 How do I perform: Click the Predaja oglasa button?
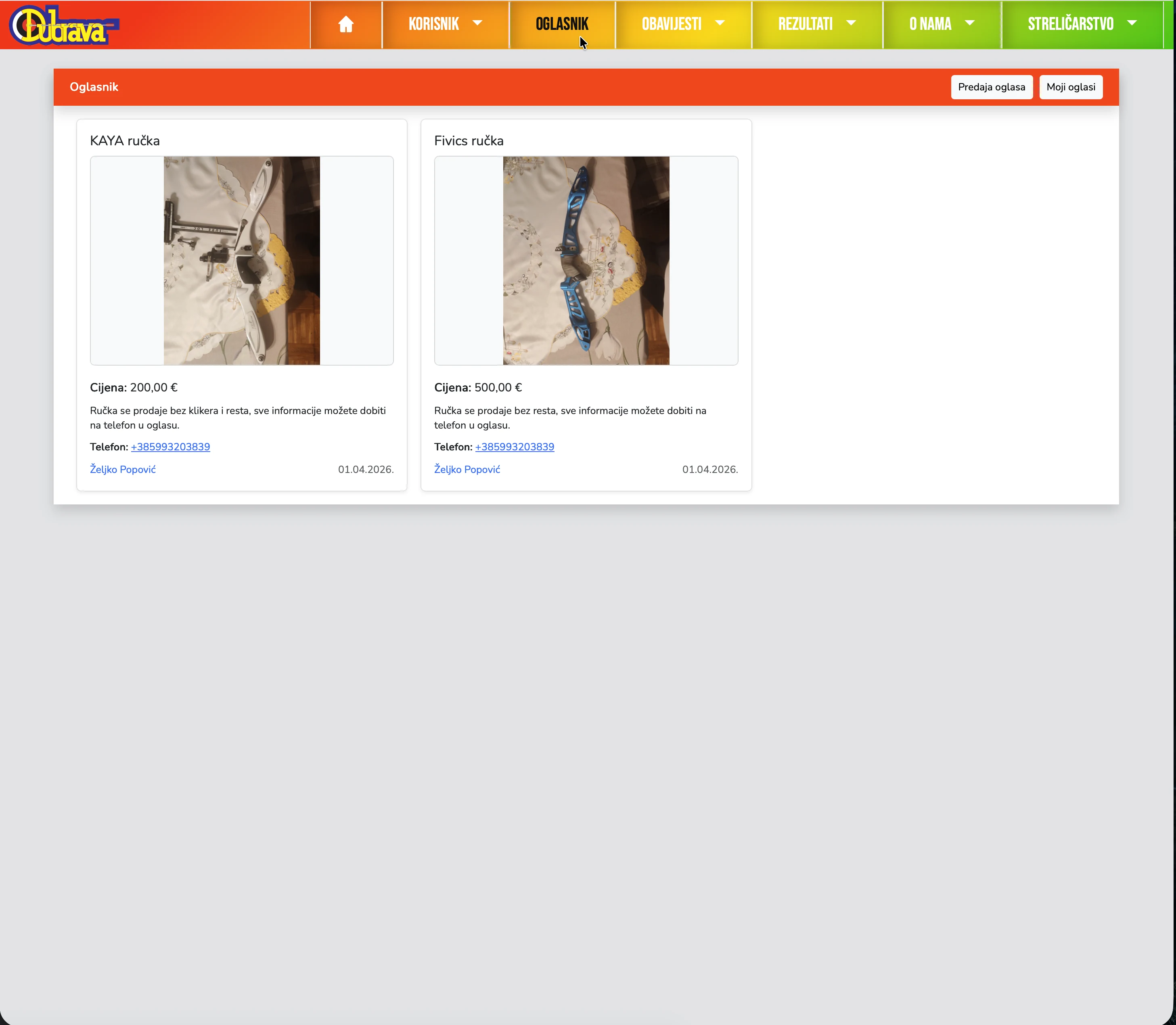(x=991, y=87)
